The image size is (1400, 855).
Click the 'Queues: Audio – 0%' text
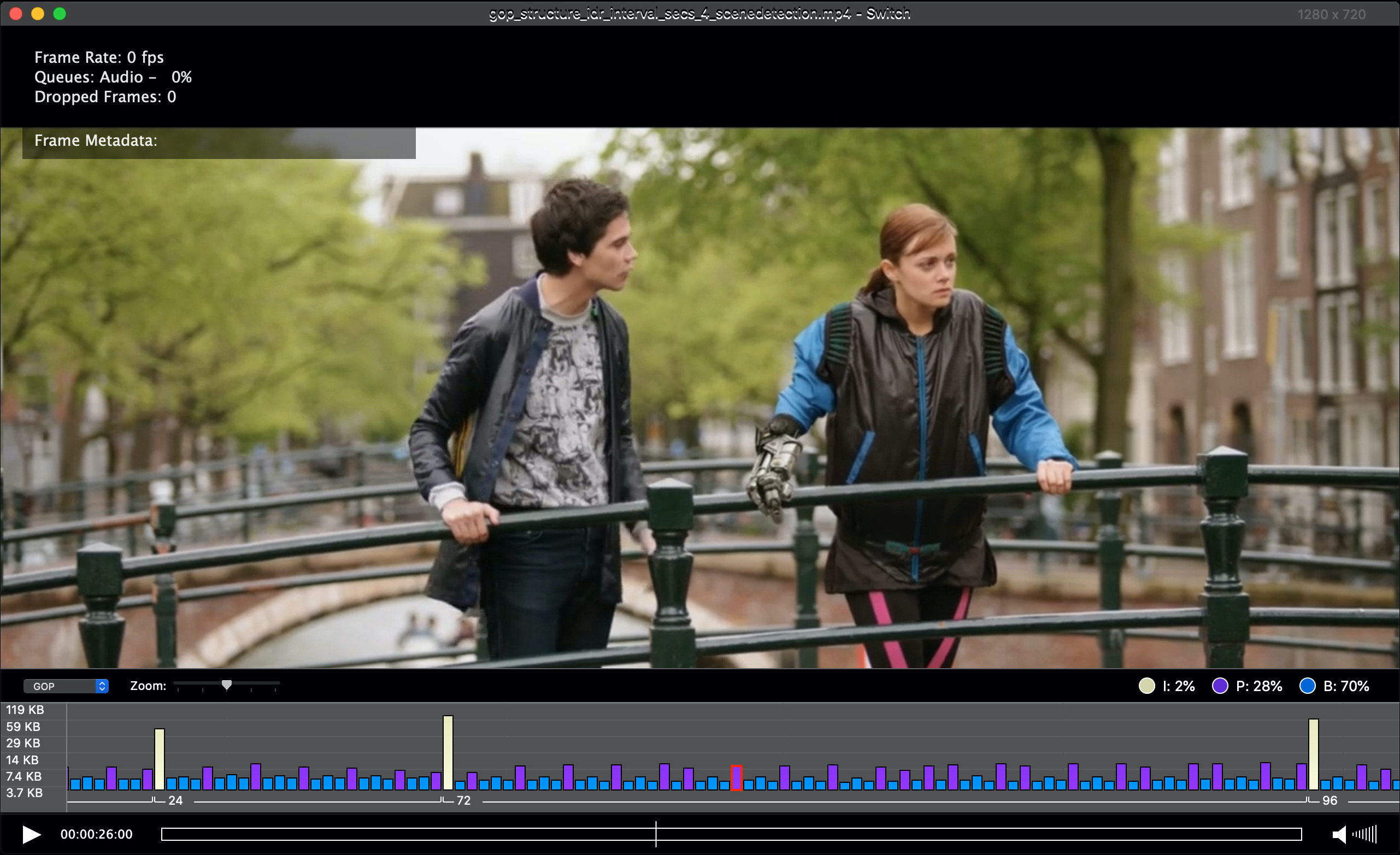click(x=113, y=76)
